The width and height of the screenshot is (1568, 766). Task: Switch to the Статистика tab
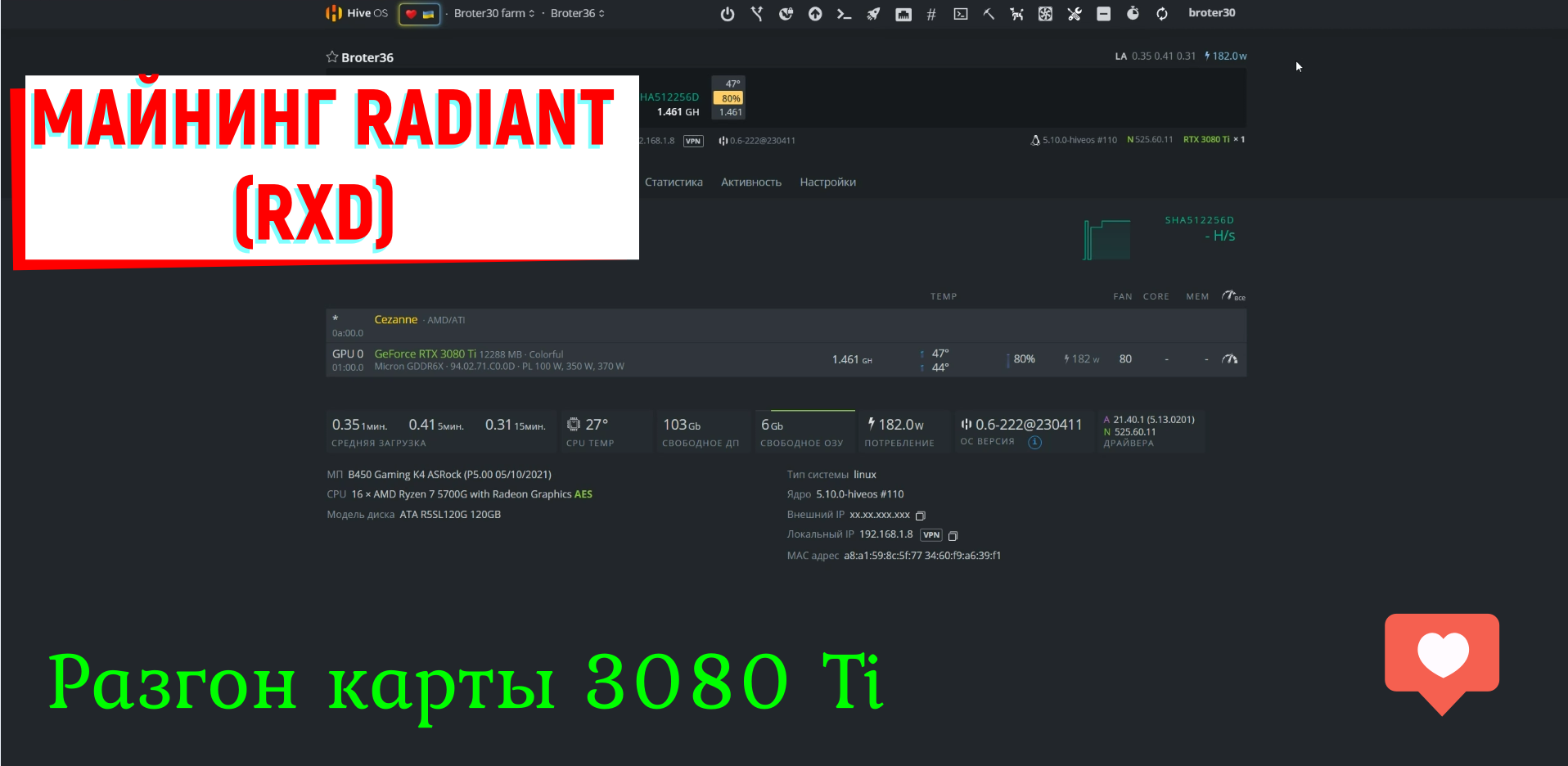coord(674,182)
